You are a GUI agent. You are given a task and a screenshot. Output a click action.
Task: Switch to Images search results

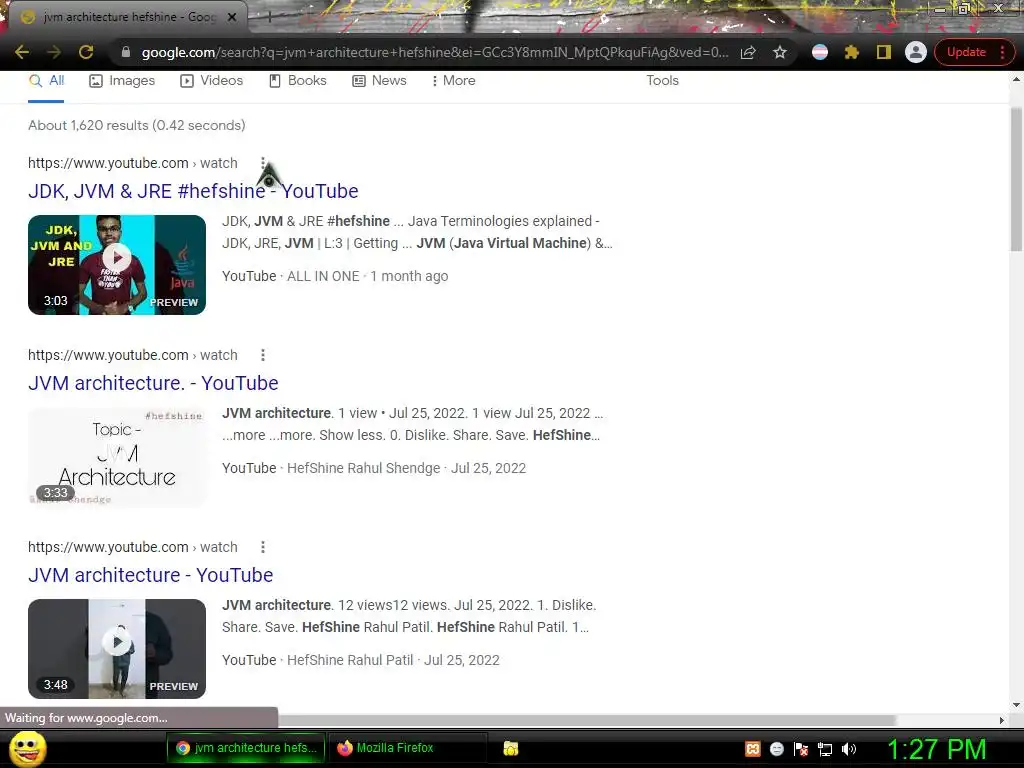(x=122, y=81)
